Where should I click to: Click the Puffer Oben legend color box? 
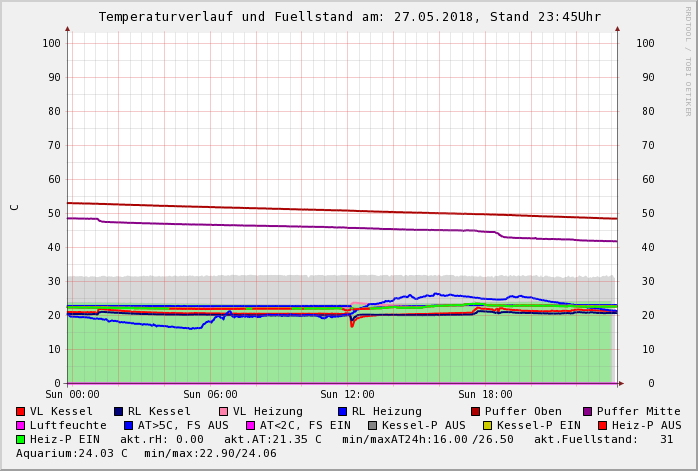click(x=476, y=411)
